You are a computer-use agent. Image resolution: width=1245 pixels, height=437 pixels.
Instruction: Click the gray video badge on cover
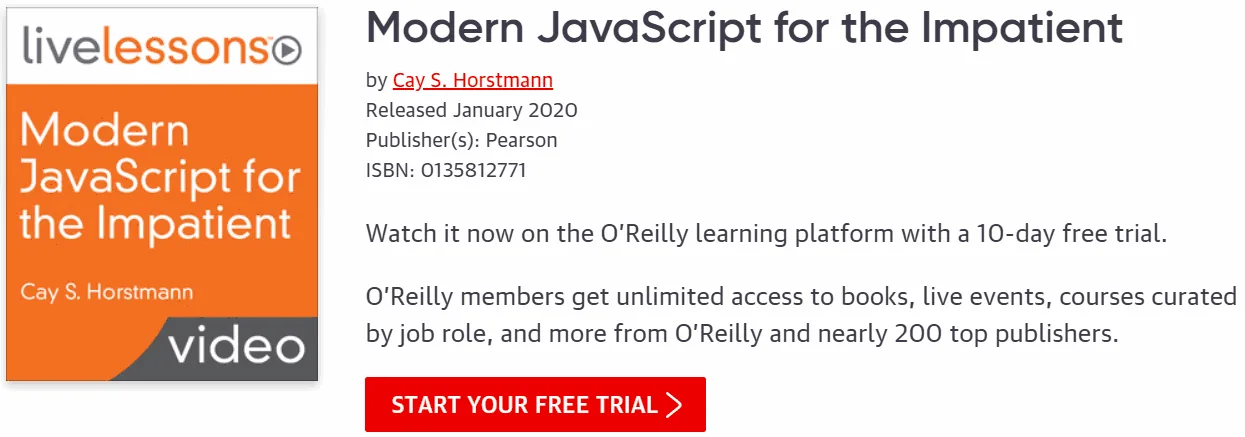pos(232,349)
